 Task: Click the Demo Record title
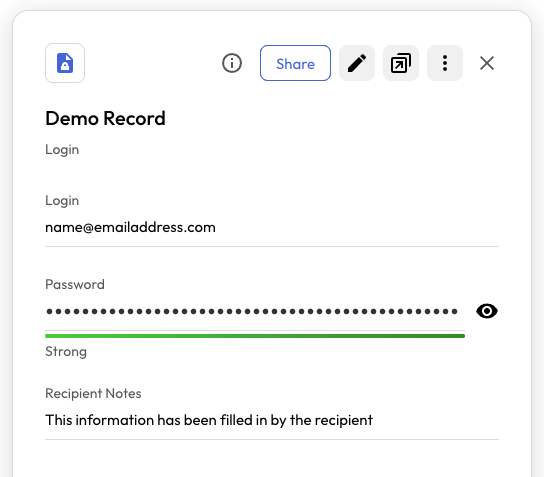point(105,118)
